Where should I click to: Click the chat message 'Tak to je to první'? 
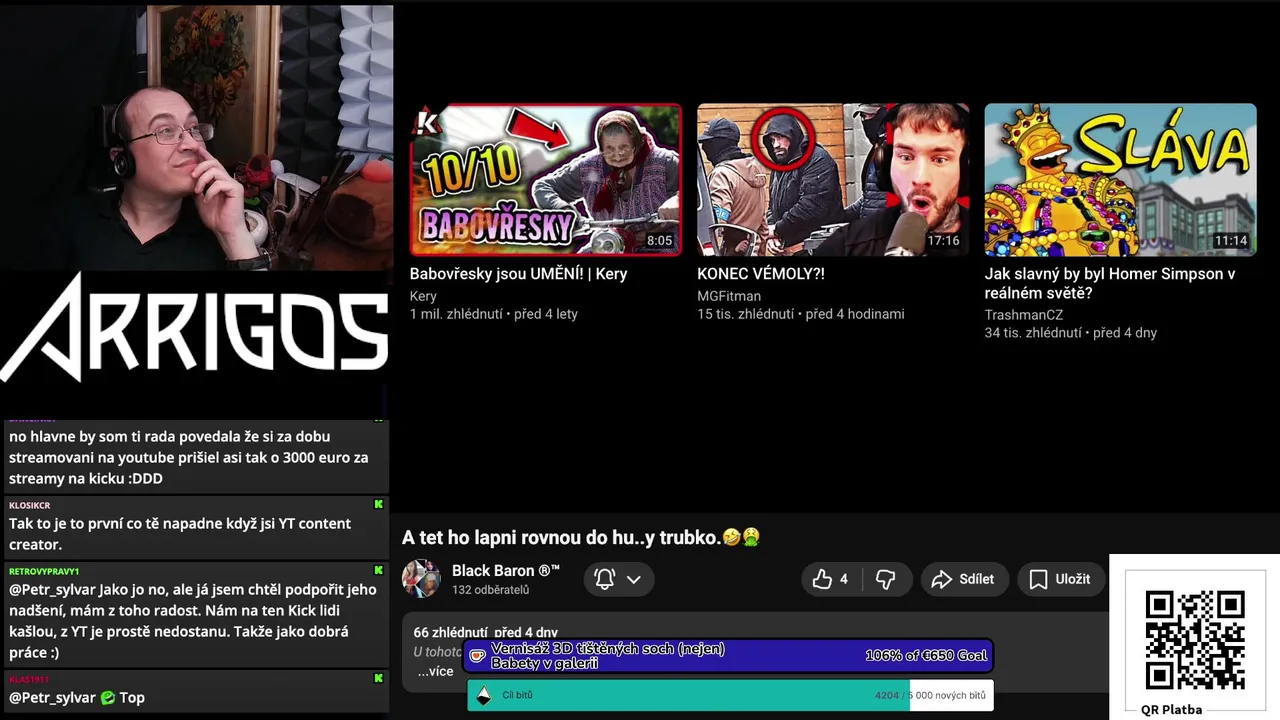[x=180, y=534]
